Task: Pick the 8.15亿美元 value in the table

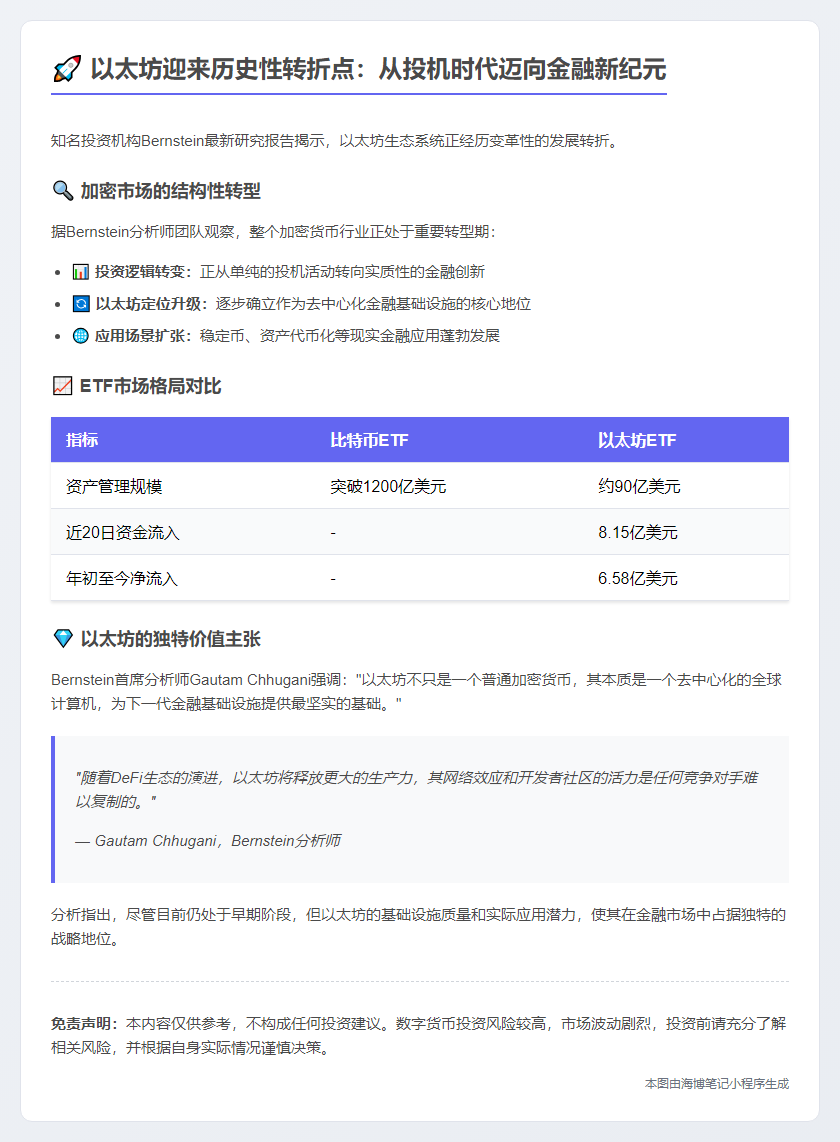Action: coord(638,533)
